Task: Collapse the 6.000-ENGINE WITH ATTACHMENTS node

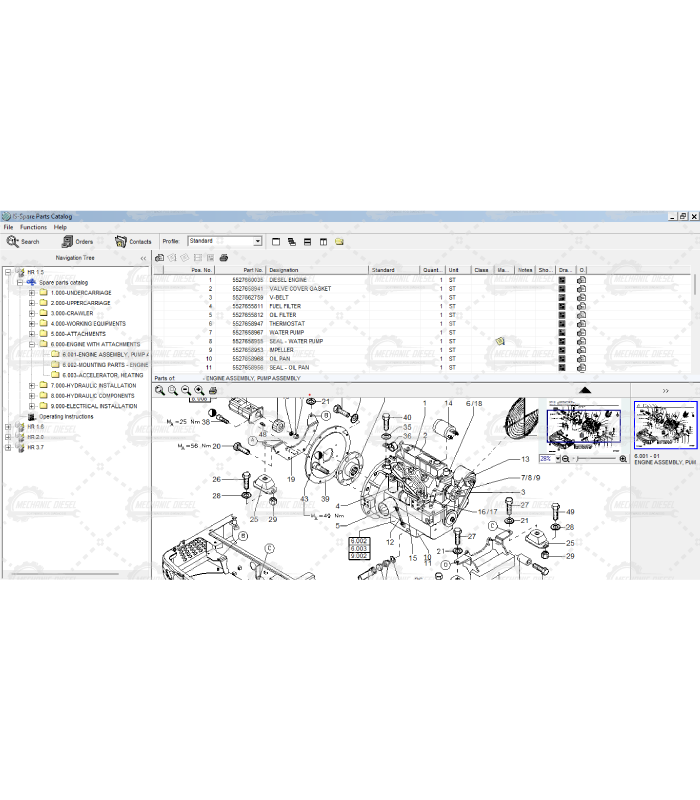Action: (x=32, y=344)
